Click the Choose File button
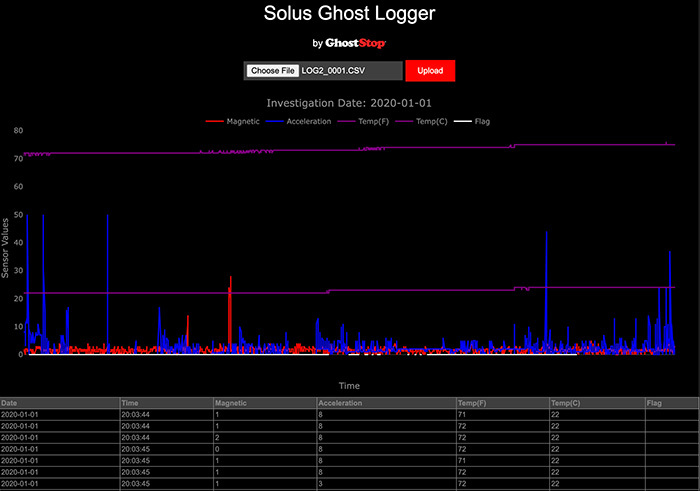The image size is (700, 491). pyautogui.click(x=272, y=71)
